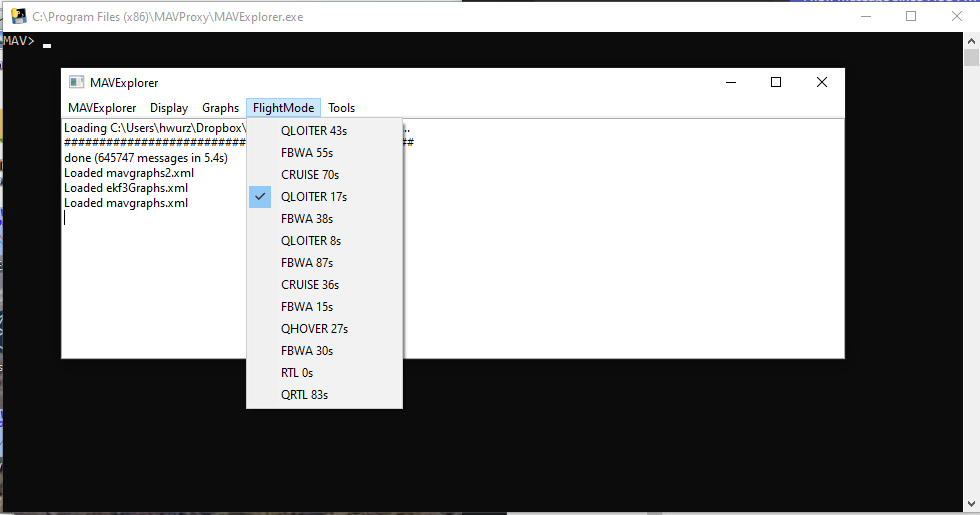Choose FBWA 55s from the FlightMode menu
Screen dimensions: 980x515
pos(307,153)
